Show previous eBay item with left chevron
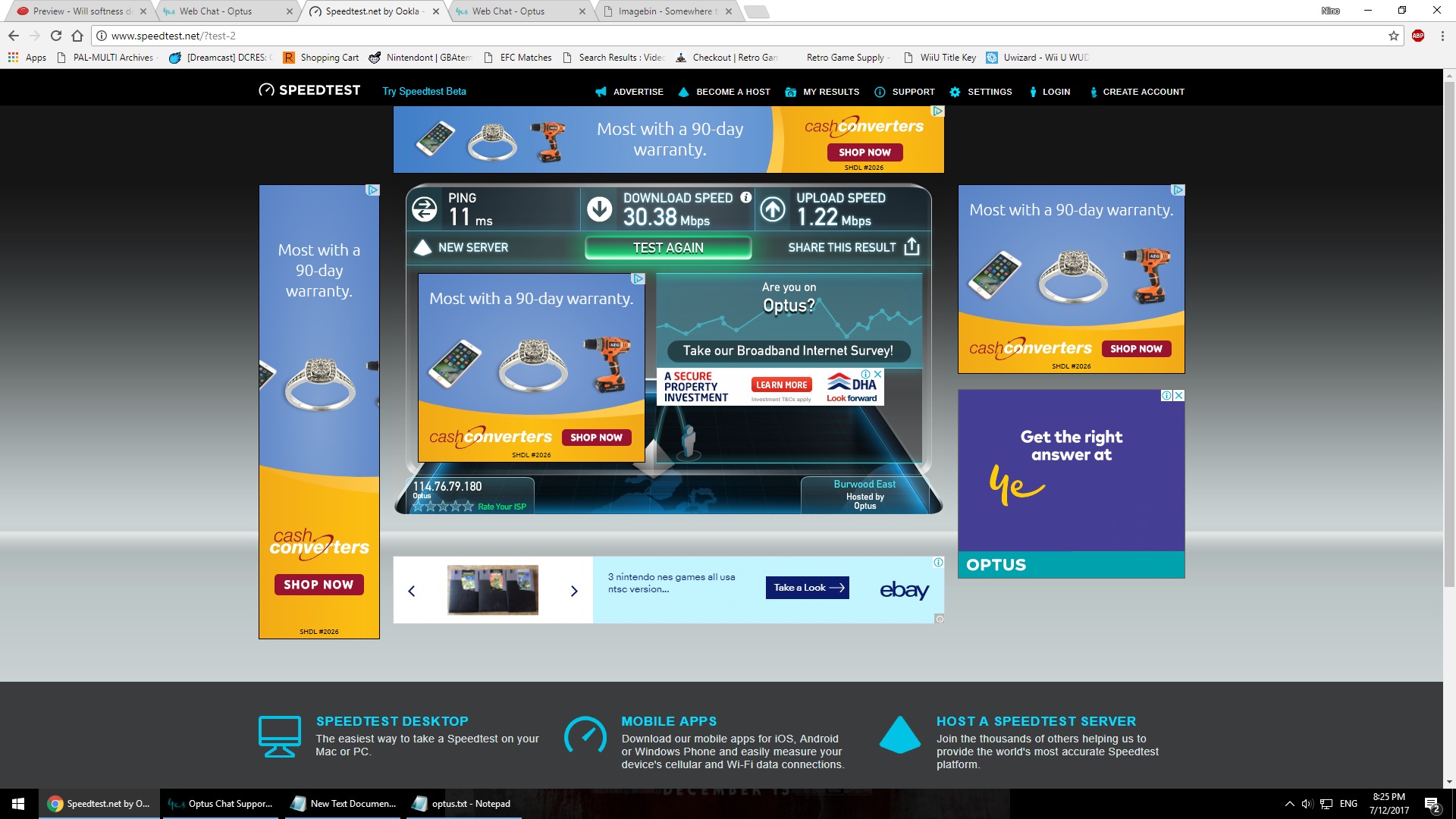 412,591
